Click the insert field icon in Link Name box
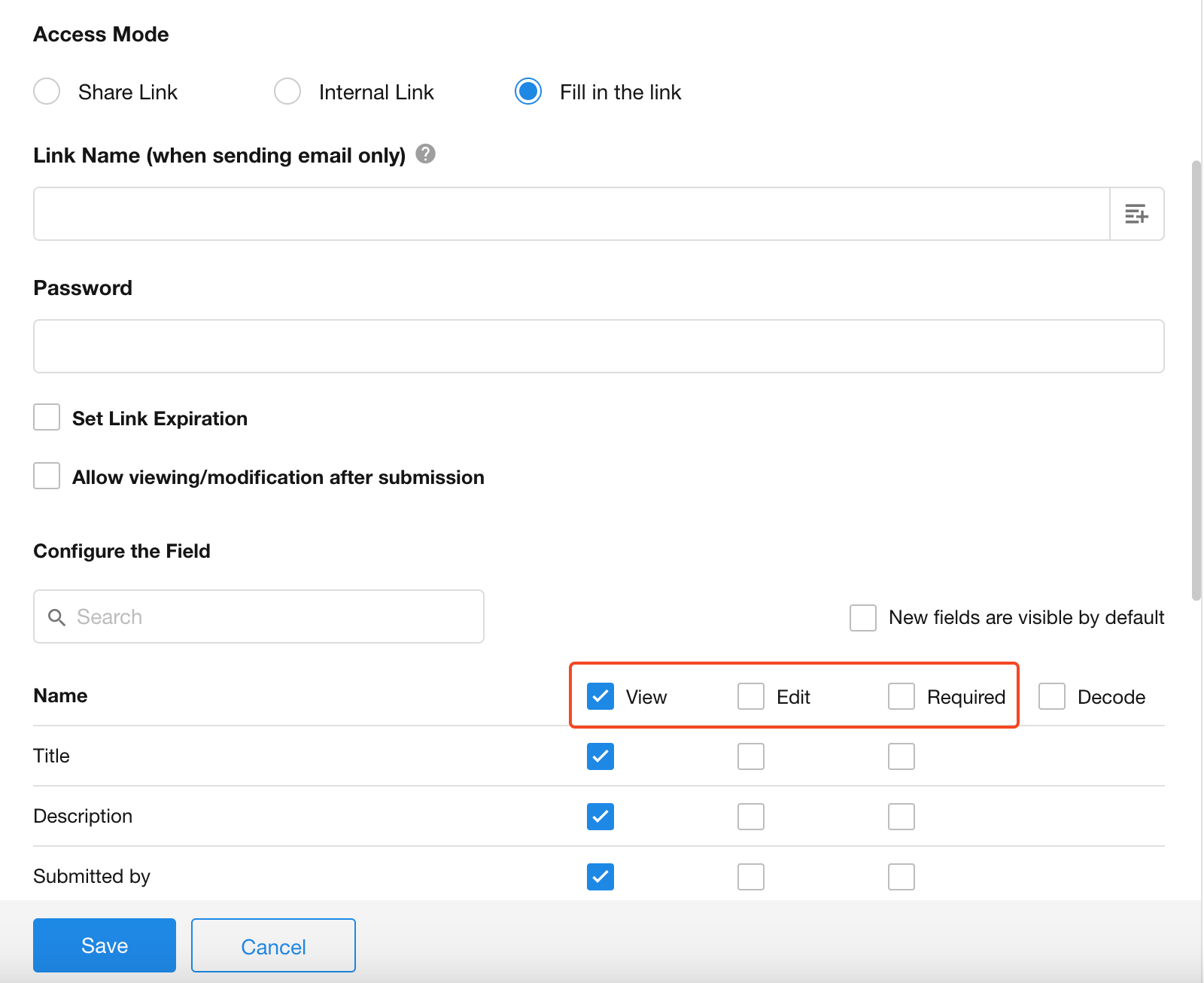 coord(1136,214)
